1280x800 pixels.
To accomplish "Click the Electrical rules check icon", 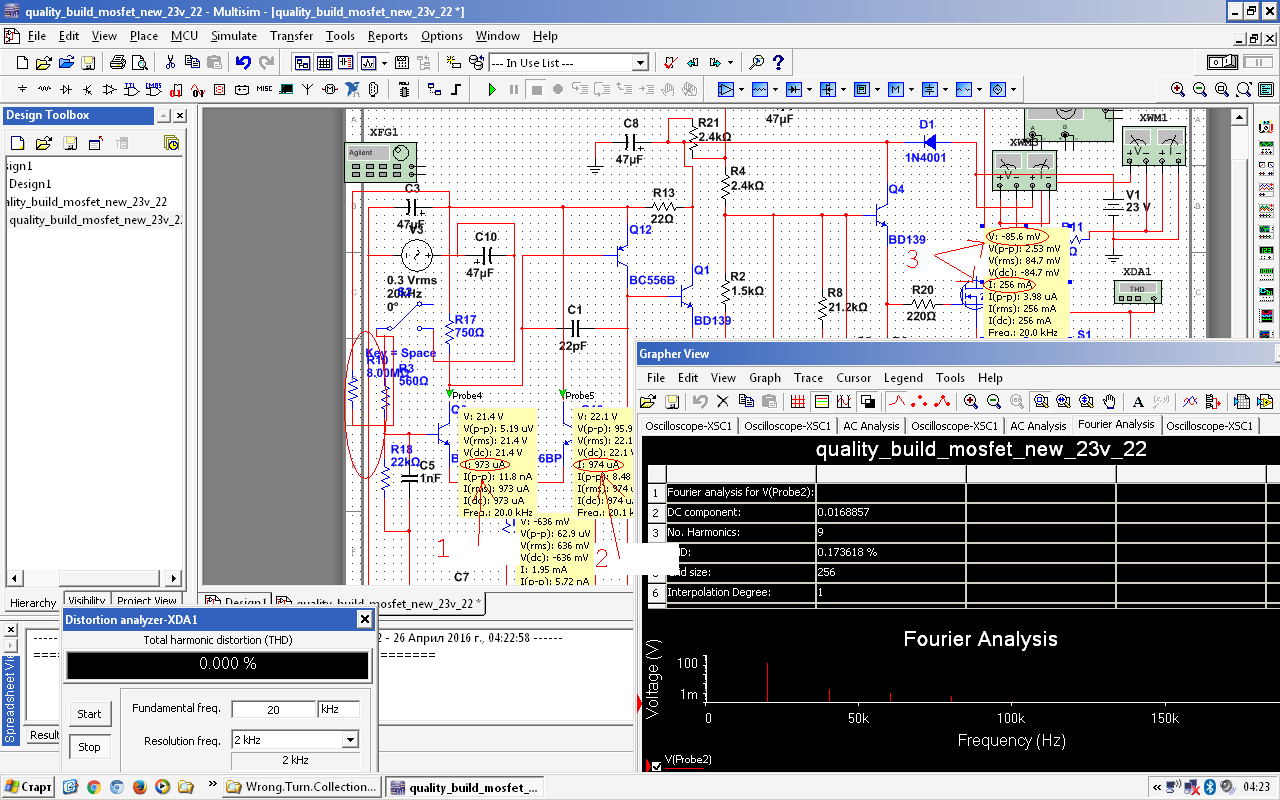I will [x=671, y=62].
